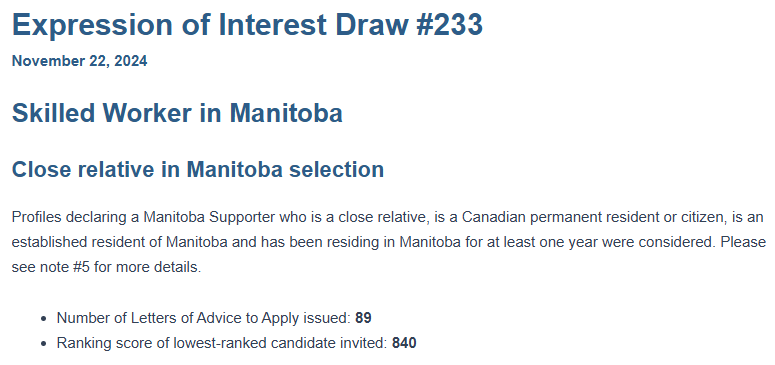Click the word 'Manitoba' in Skilled Worker heading
This screenshot has width=775, height=365.
[286, 113]
